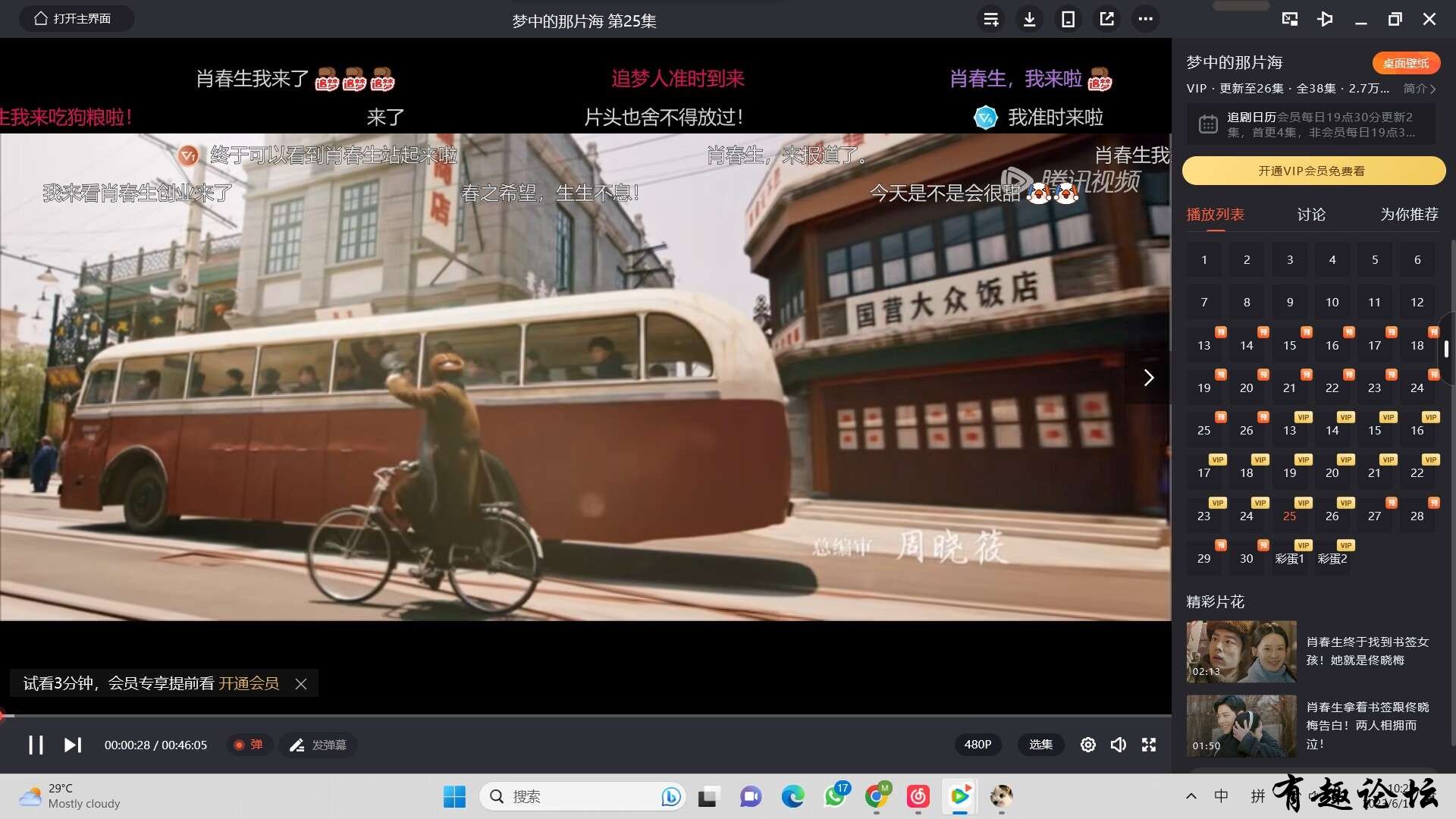Open the dog avatar app on taskbar
The width and height of the screenshot is (1456, 819).
[1002, 796]
